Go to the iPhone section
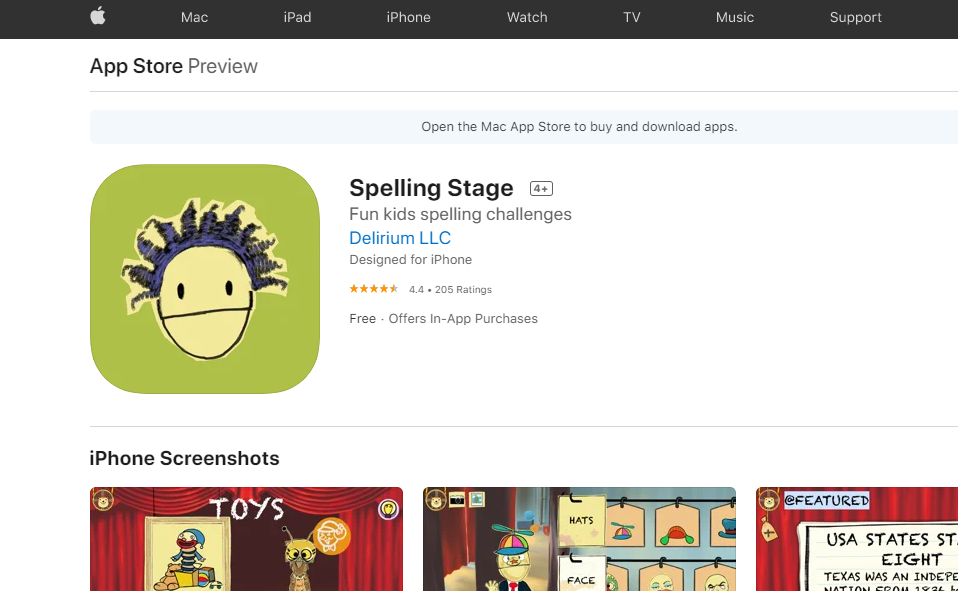Screen dimensions: 958x591 coord(408,17)
